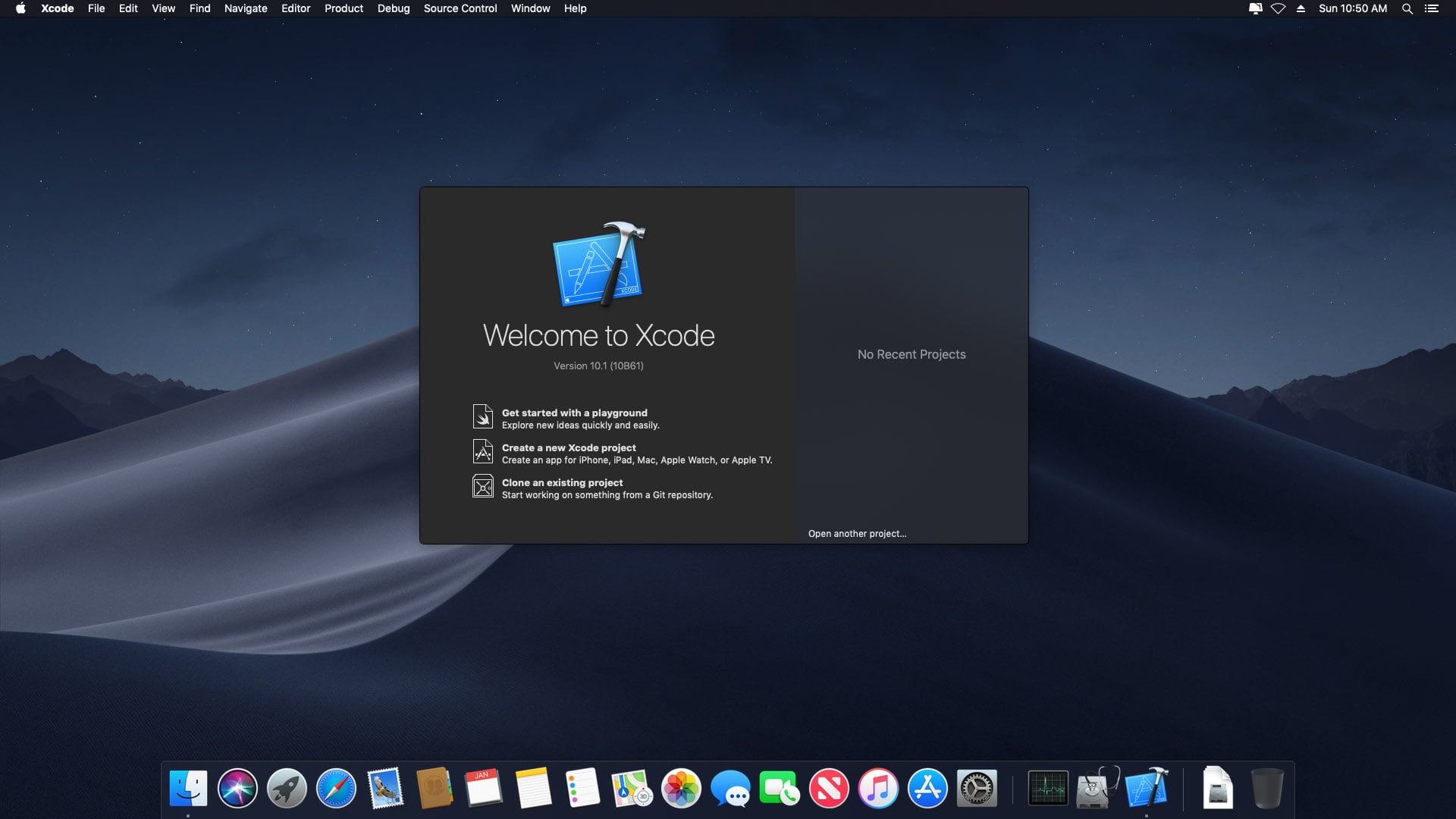
Task: Click the Product menu item
Action: click(x=344, y=8)
